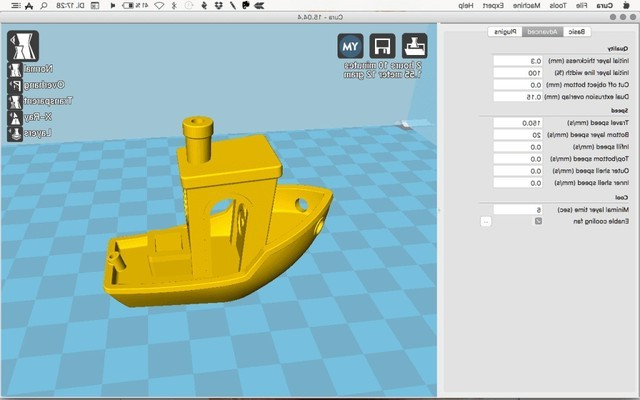Select the Normal view mode icon
The height and width of the screenshot is (400, 640).
[x=15, y=71]
